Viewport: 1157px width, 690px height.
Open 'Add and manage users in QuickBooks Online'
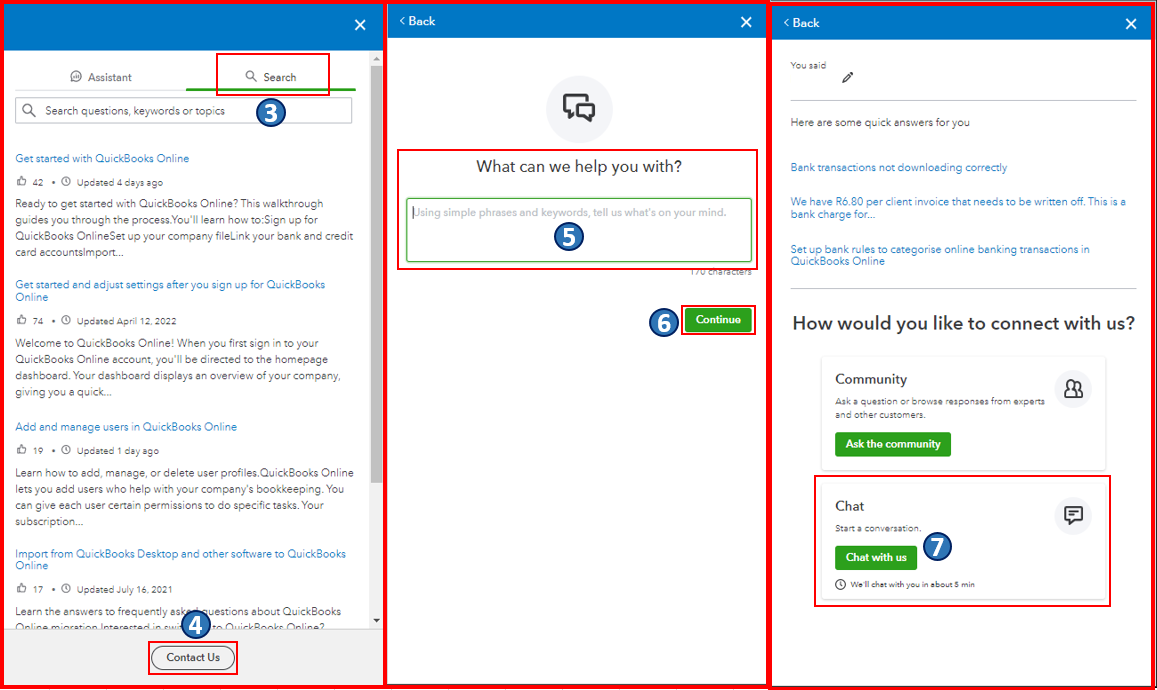pyautogui.click(x=126, y=427)
